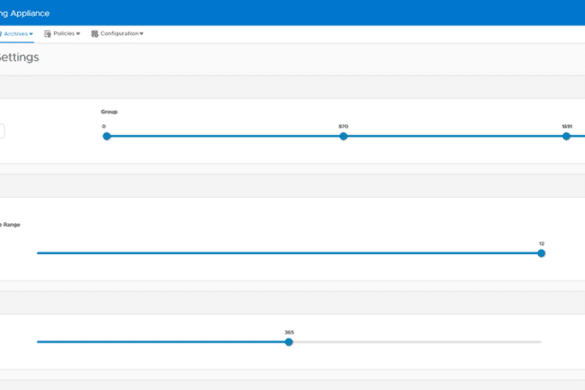
Task: Click the input box left of Group slider
Action: (x=2, y=131)
